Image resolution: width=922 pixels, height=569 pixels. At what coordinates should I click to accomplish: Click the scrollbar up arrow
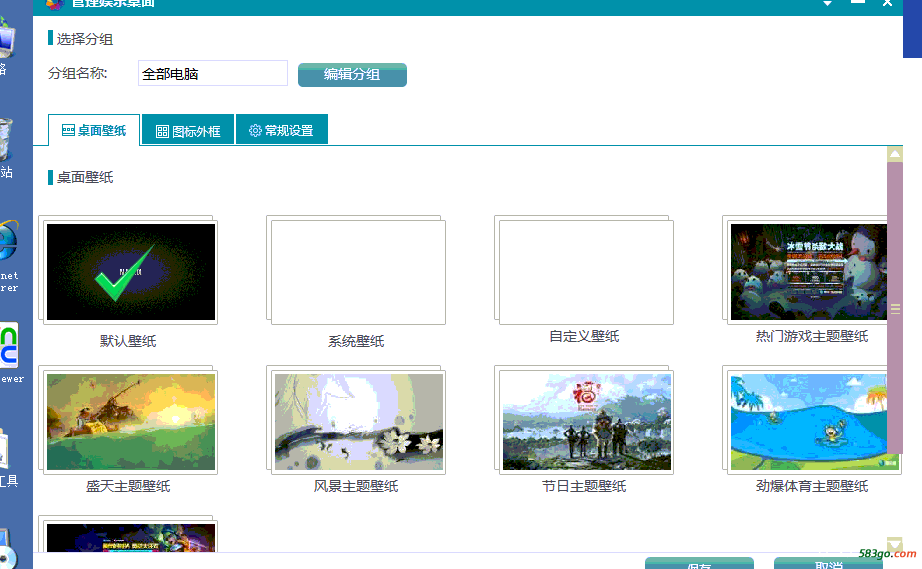(894, 155)
